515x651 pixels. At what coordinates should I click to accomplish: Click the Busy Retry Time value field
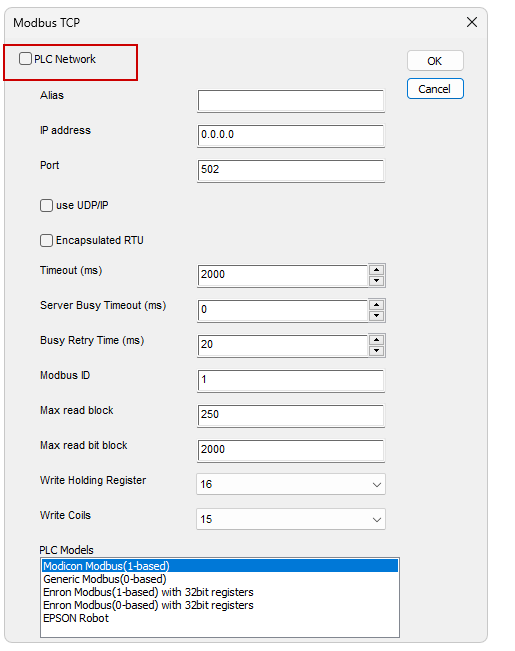[x=283, y=345]
